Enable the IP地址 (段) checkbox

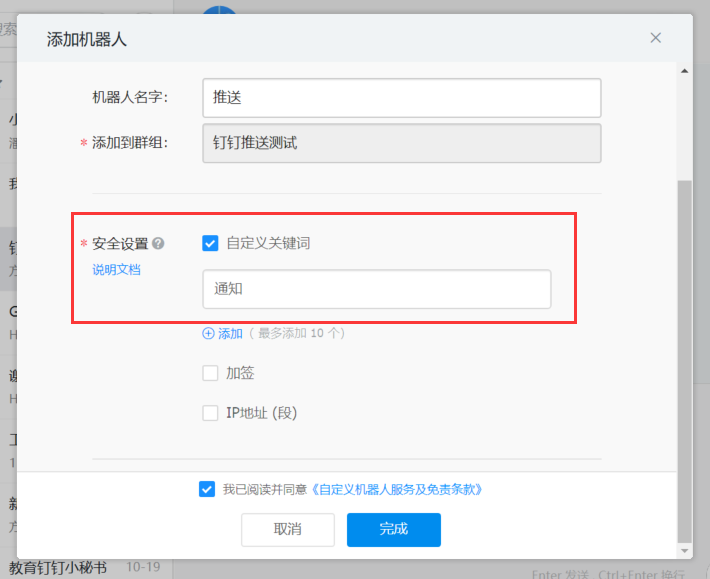(x=210, y=413)
